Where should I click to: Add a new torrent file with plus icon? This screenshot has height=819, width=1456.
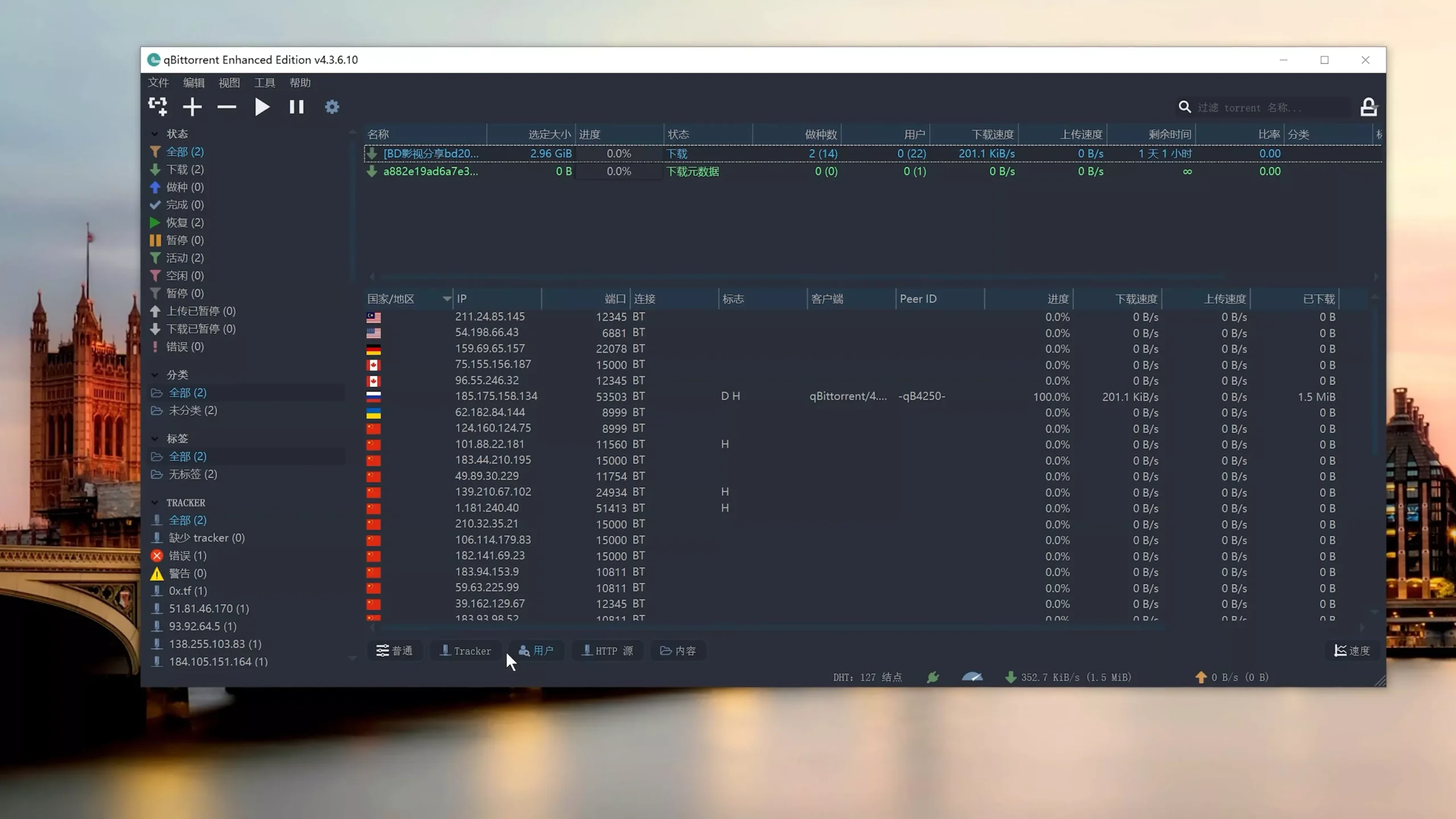pos(192,106)
